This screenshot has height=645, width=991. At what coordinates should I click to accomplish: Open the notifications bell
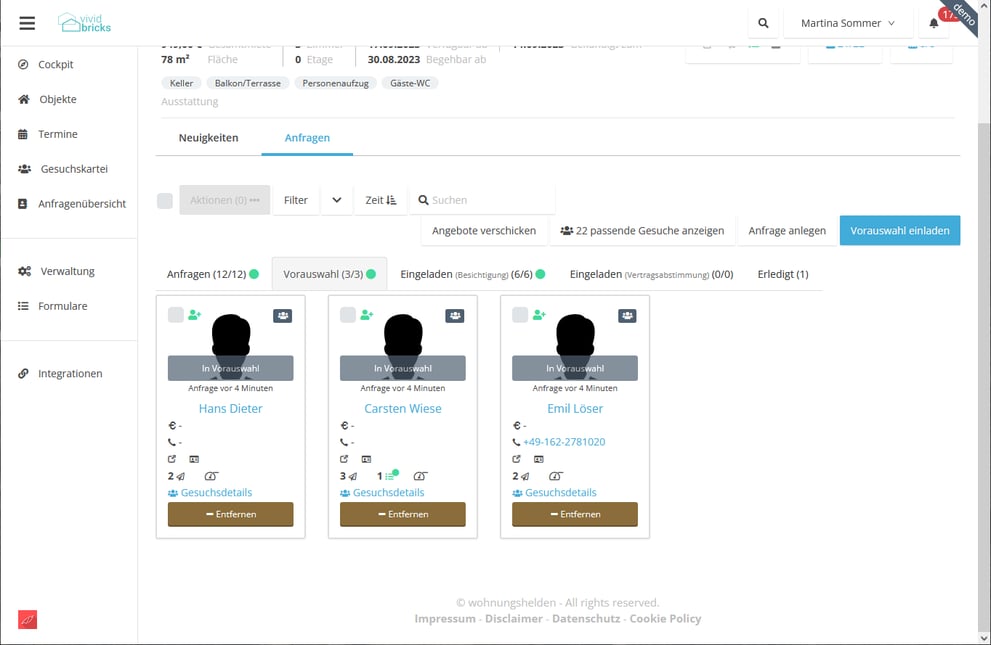(934, 23)
